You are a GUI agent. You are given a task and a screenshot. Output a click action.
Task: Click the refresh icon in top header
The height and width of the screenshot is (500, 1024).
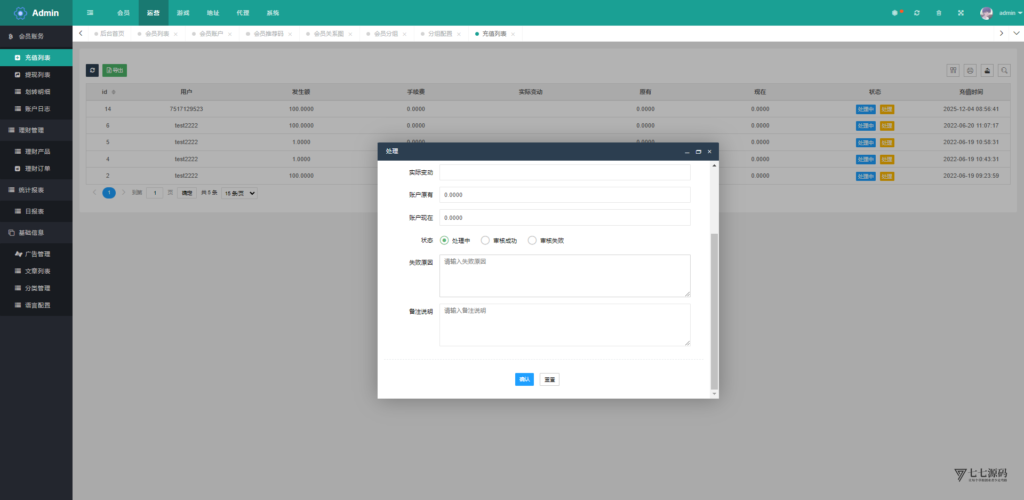[x=916, y=13]
